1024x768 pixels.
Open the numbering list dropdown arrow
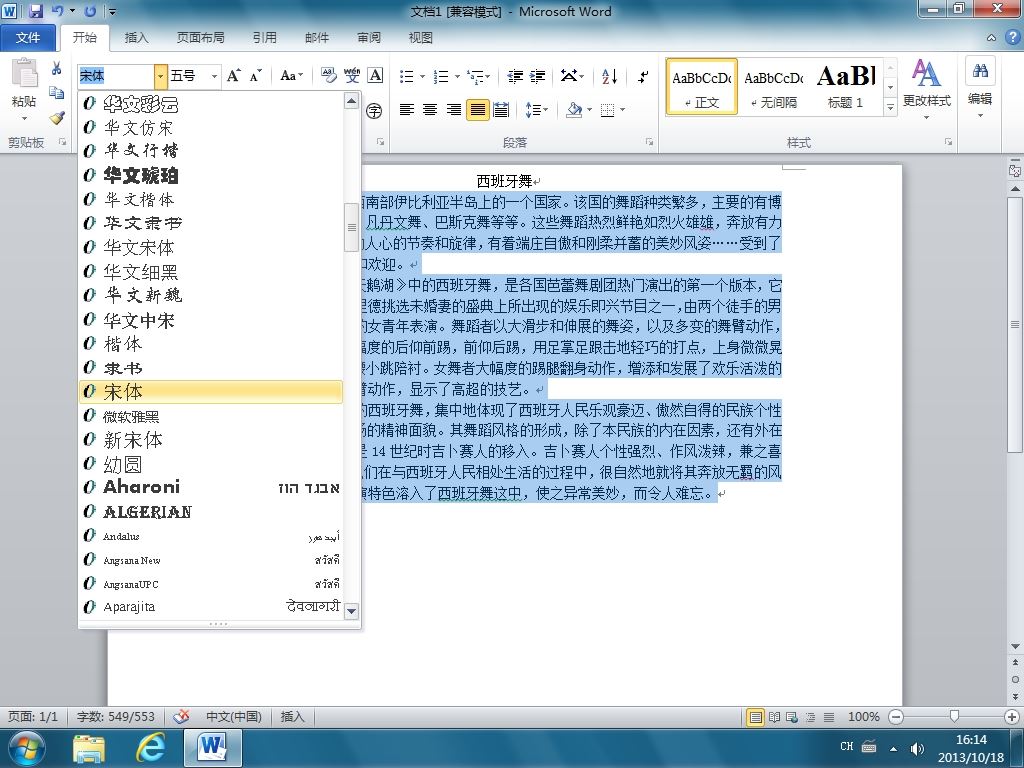[x=457, y=77]
